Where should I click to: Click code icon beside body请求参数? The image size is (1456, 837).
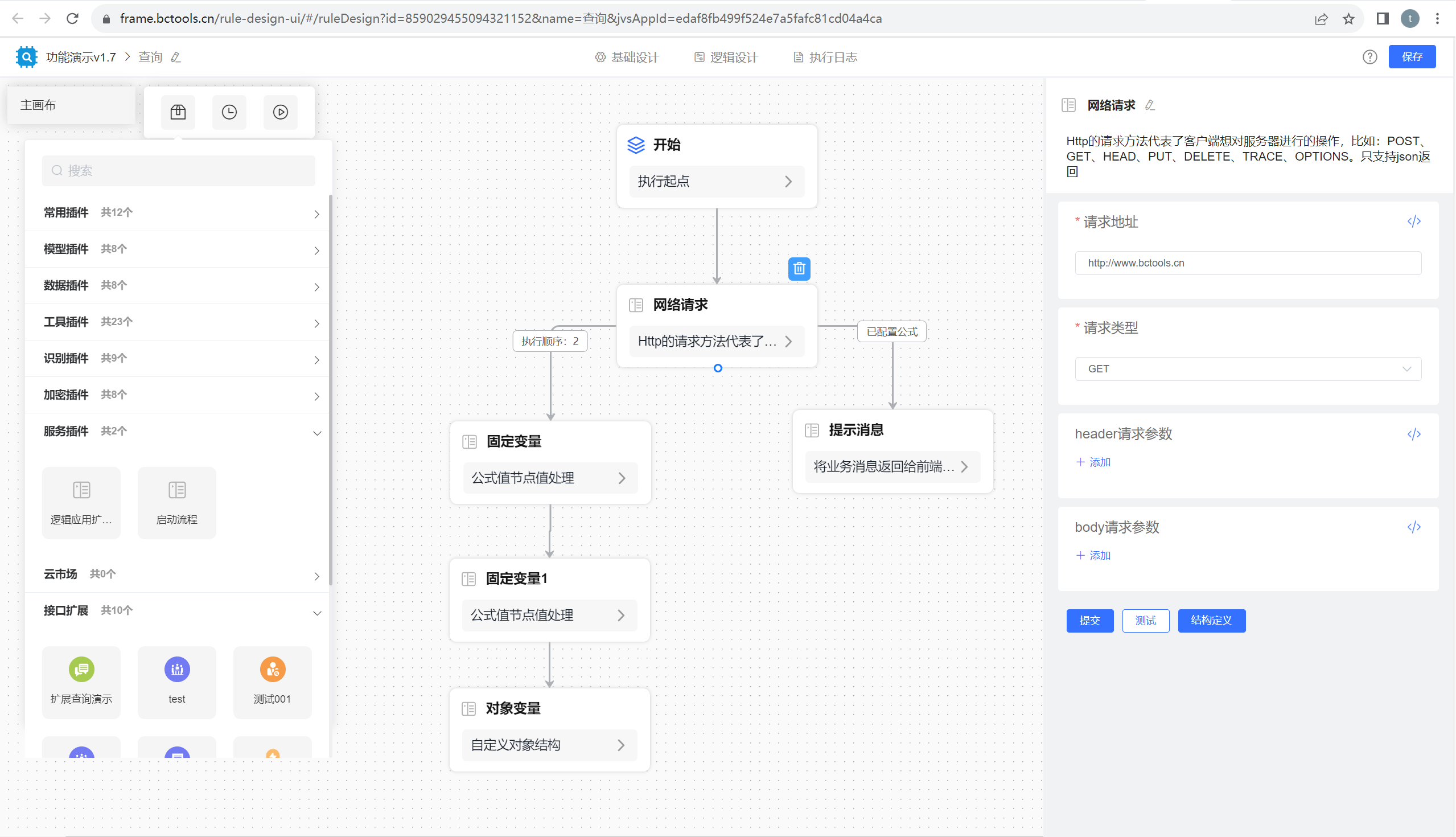click(1413, 527)
